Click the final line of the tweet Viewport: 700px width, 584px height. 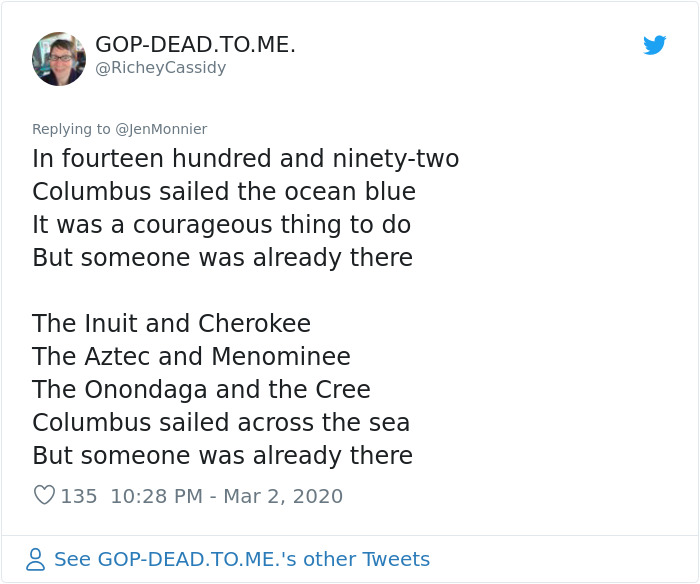[x=222, y=455]
